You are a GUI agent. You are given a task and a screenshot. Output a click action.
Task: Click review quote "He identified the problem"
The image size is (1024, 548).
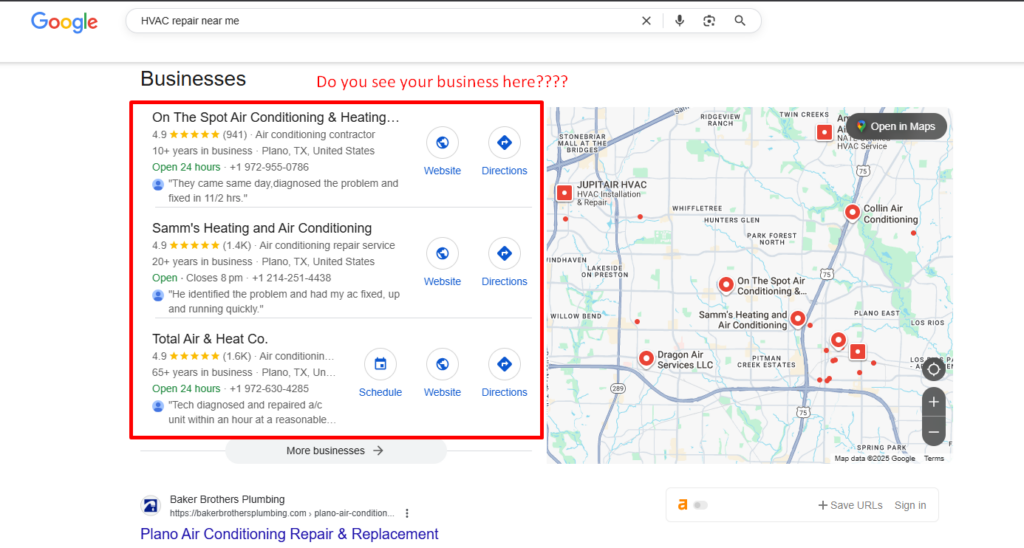284,302
